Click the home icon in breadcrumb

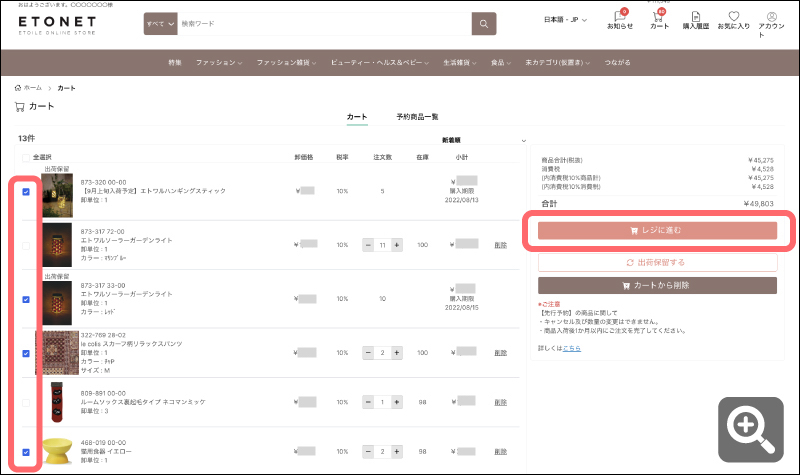tap(18, 88)
